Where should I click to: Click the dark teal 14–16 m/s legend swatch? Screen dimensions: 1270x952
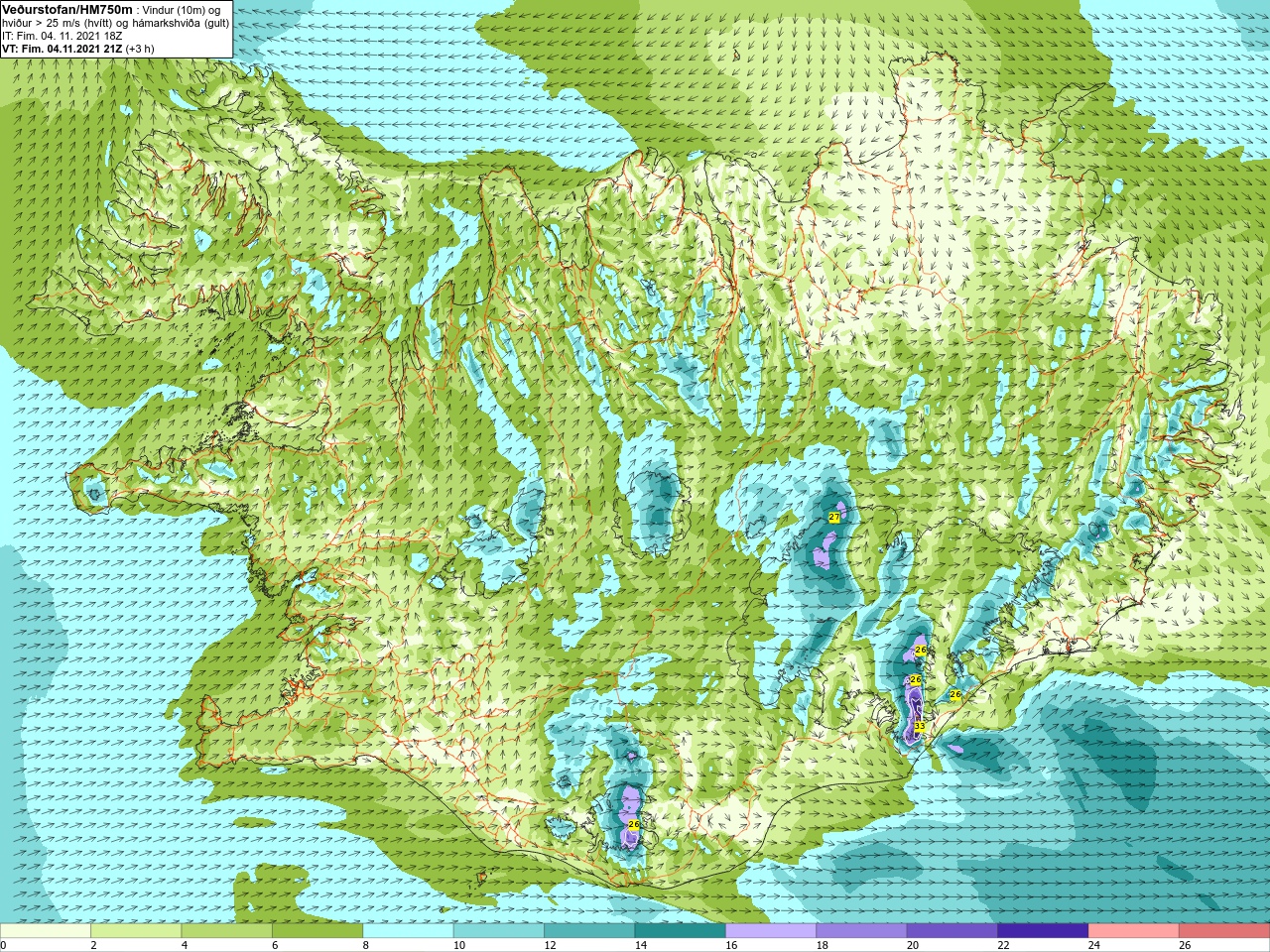point(681,931)
